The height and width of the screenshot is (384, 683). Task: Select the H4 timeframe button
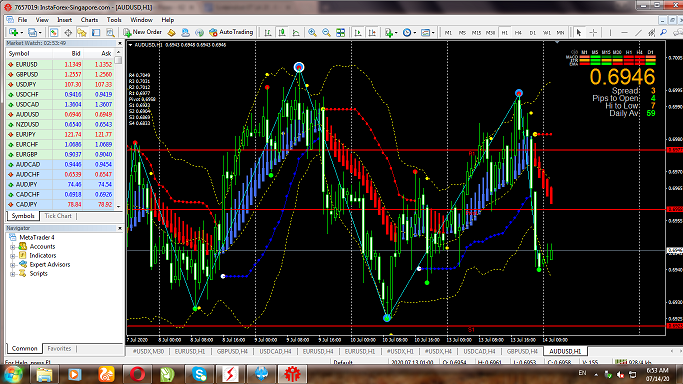coord(518,32)
